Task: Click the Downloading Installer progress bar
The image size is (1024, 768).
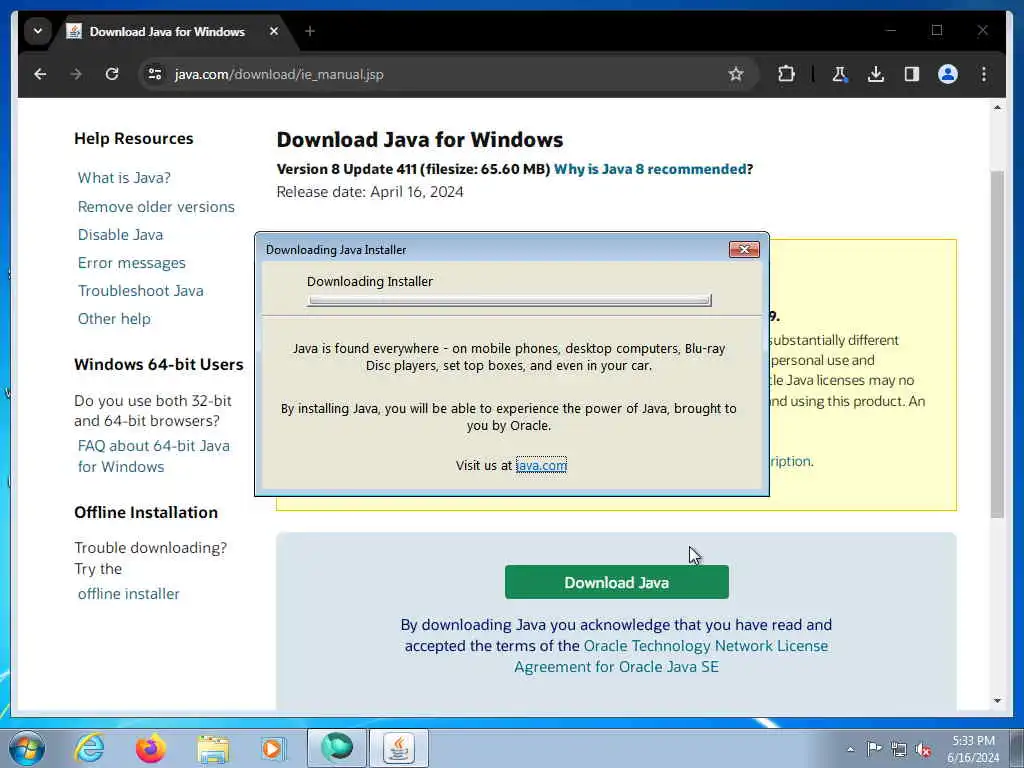Action: (509, 300)
